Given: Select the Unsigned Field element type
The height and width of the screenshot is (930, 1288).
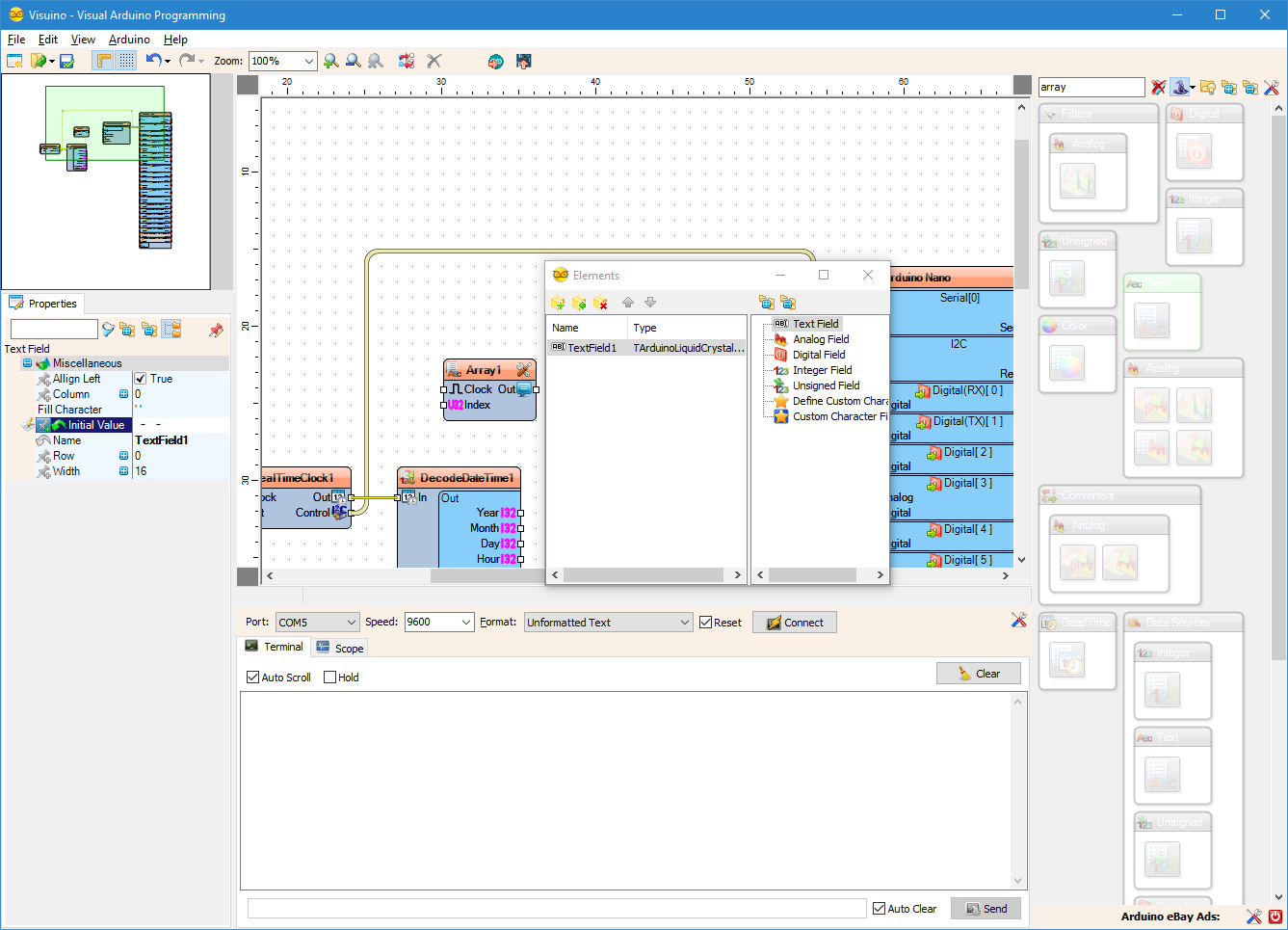Looking at the screenshot, I should tap(826, 385).
